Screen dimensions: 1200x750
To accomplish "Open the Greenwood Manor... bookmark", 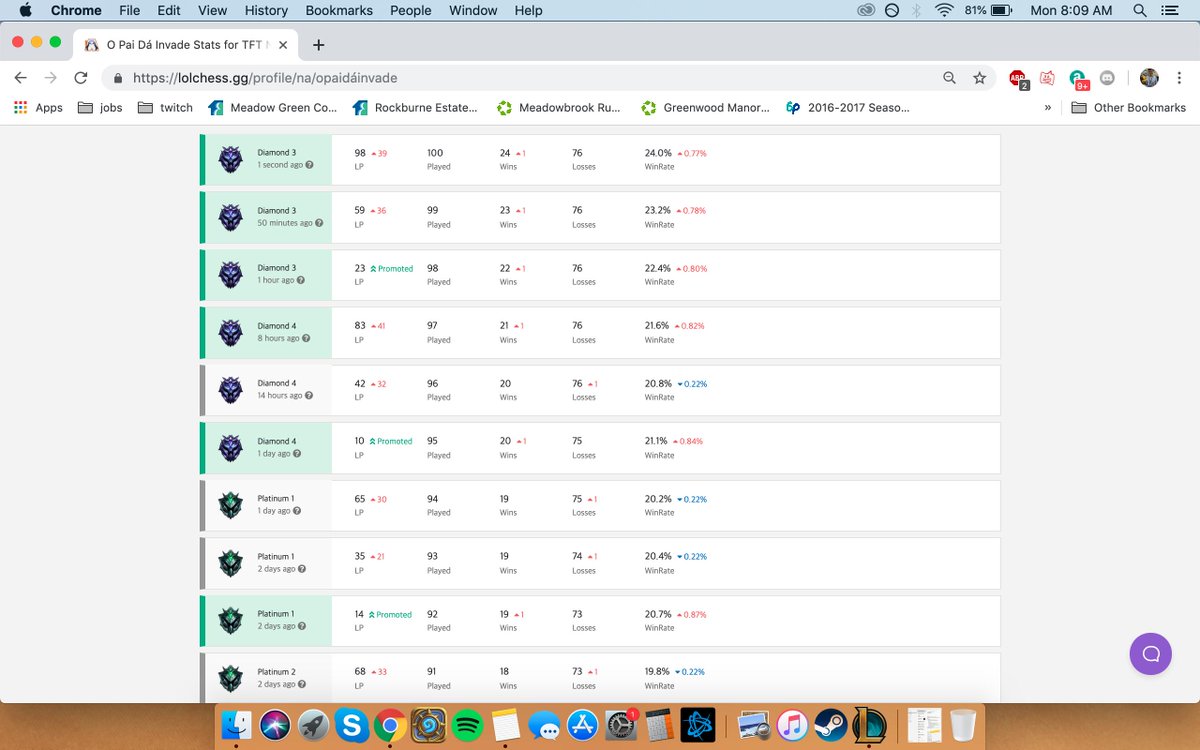I will click(705, 107).
